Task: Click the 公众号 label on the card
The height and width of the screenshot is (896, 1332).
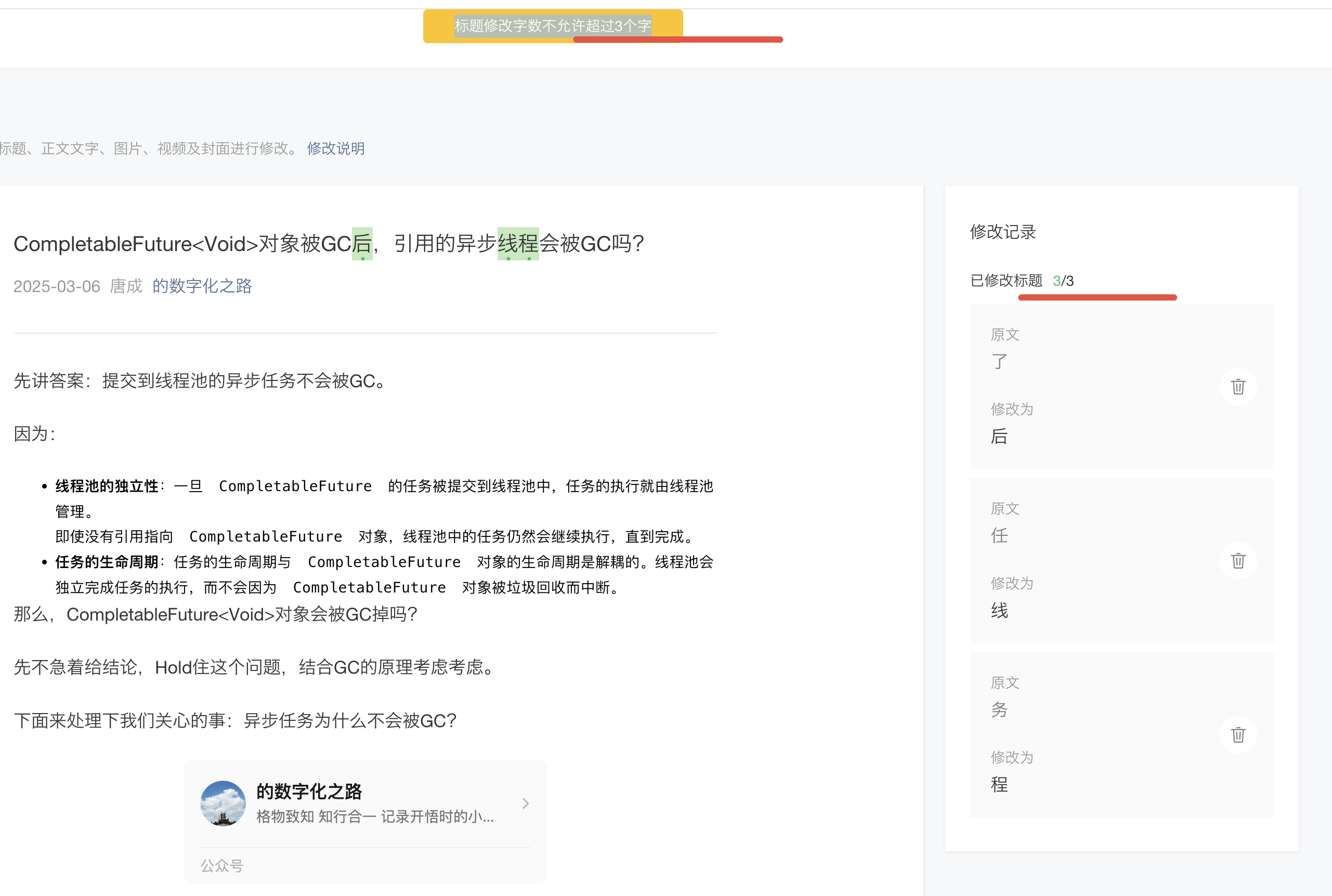Action: pos(222,866)
